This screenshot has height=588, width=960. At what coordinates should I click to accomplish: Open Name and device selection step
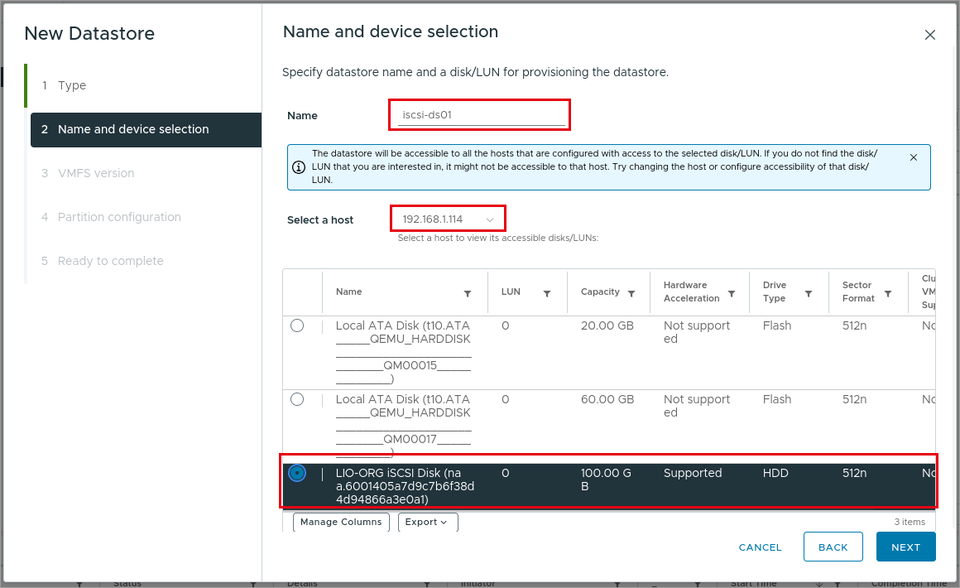[146, 129]
